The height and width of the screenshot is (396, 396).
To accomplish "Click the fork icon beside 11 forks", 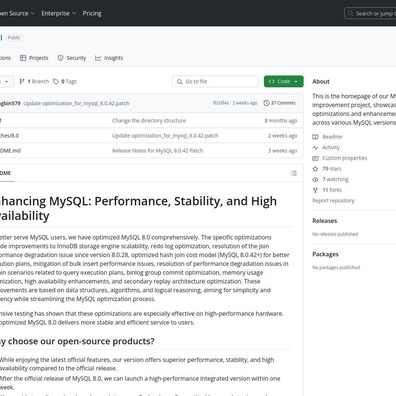I will pyautogui.click(x=315, y=190).
